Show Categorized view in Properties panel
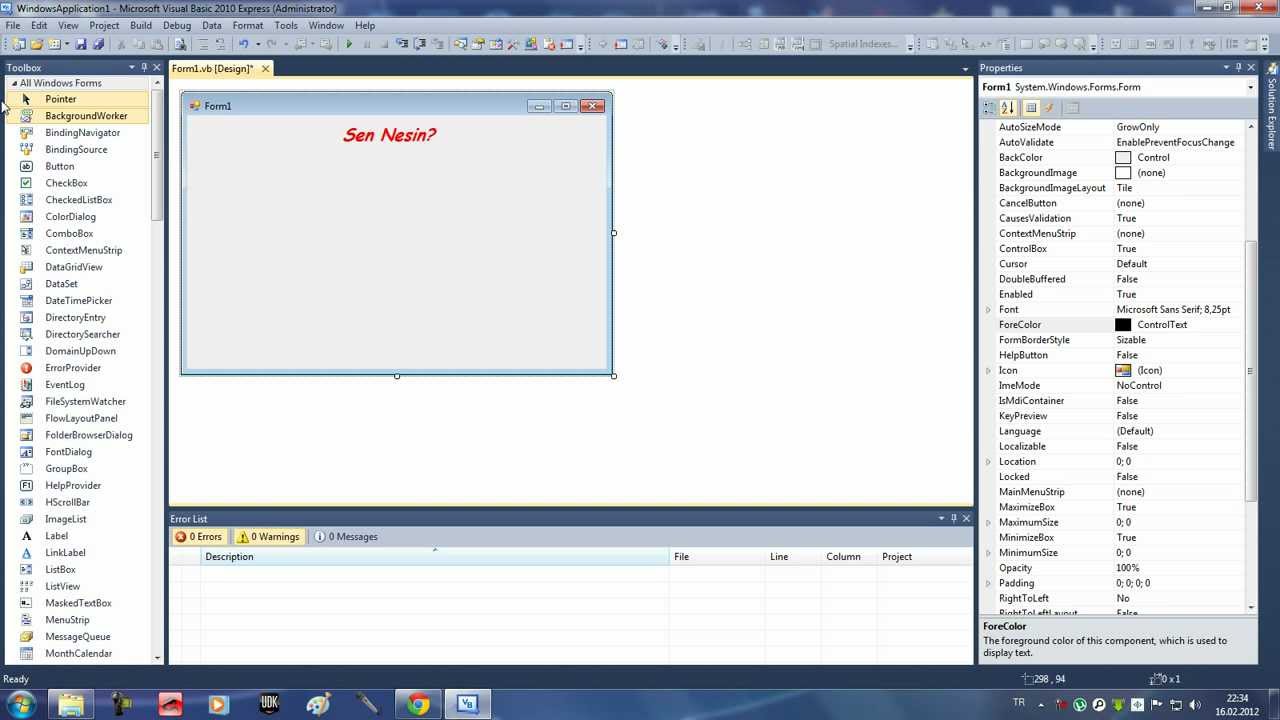Viewport: 1280px width, 720px height. coord(990,108)
